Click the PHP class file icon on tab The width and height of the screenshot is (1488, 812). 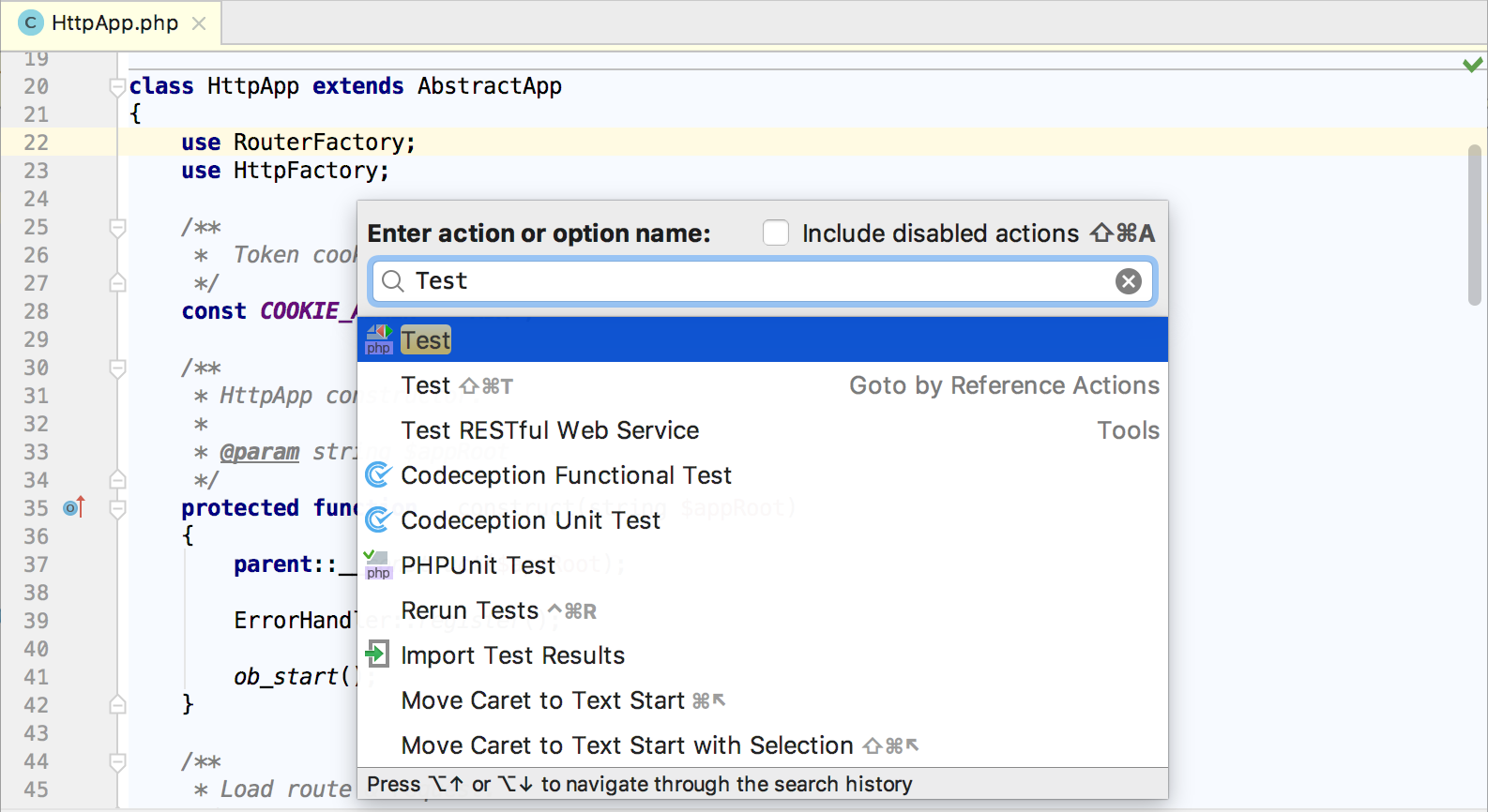tap(30, 23)
